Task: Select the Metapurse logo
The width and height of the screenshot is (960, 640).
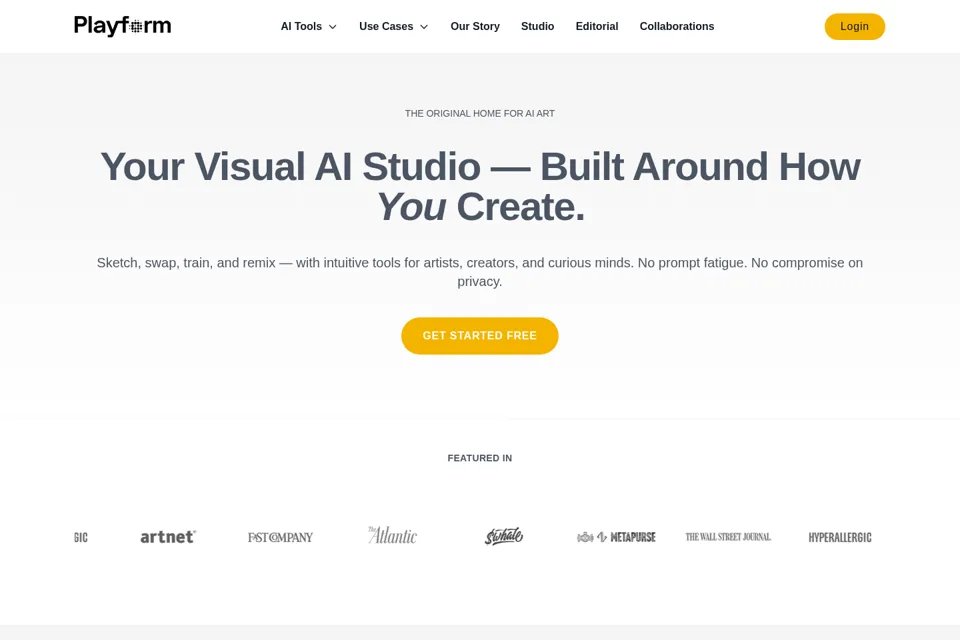Action: tap(616, 537)
